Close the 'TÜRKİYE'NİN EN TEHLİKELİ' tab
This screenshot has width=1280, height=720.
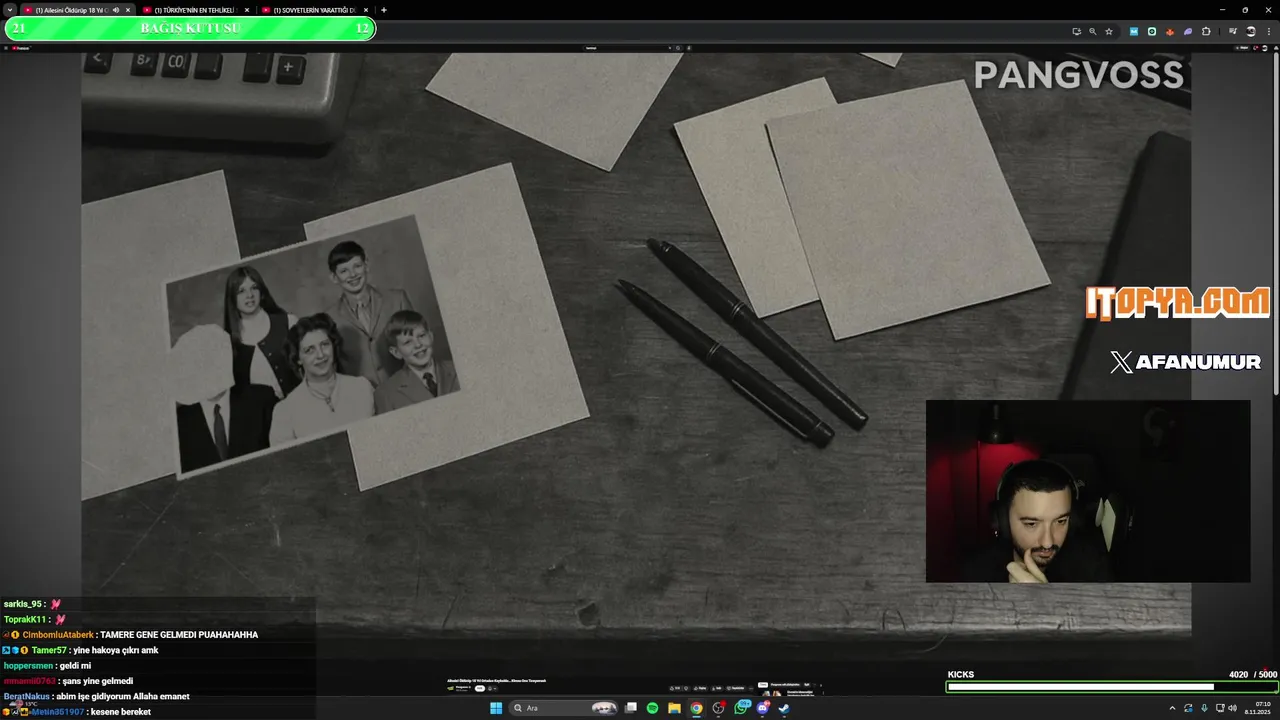(247, 10)
